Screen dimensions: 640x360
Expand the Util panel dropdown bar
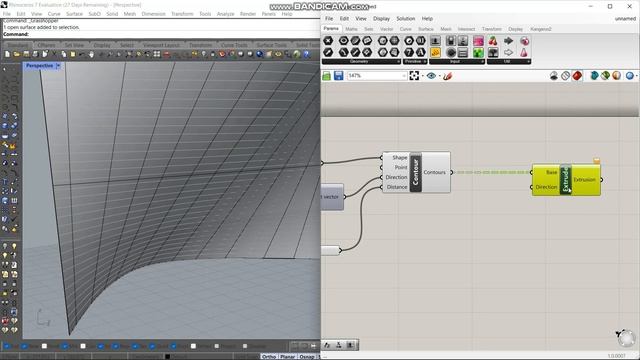tap(509, 61)
